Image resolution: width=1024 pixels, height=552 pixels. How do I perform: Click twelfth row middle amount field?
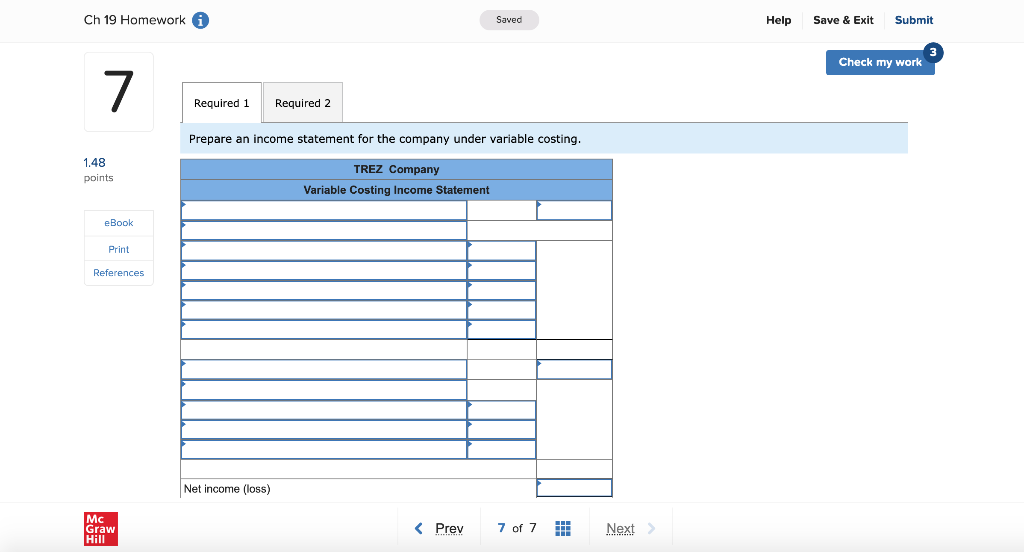click(x=502, y=430)
